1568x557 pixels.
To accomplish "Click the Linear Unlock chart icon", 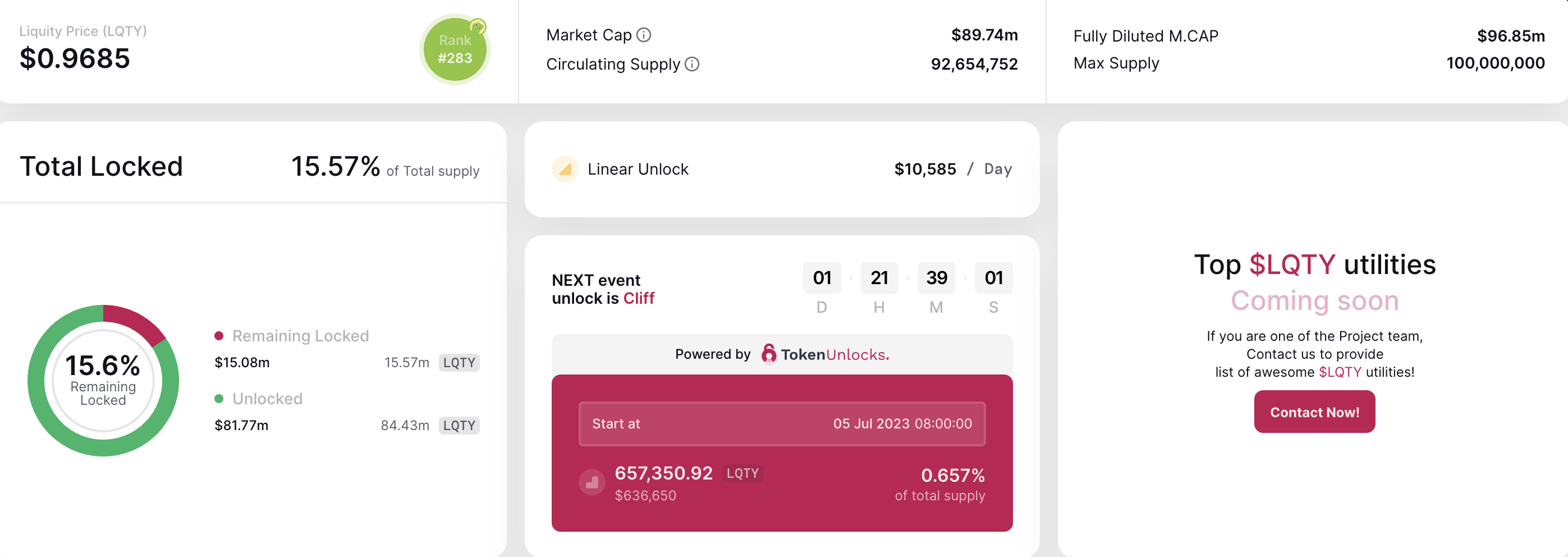I will 565,169.
